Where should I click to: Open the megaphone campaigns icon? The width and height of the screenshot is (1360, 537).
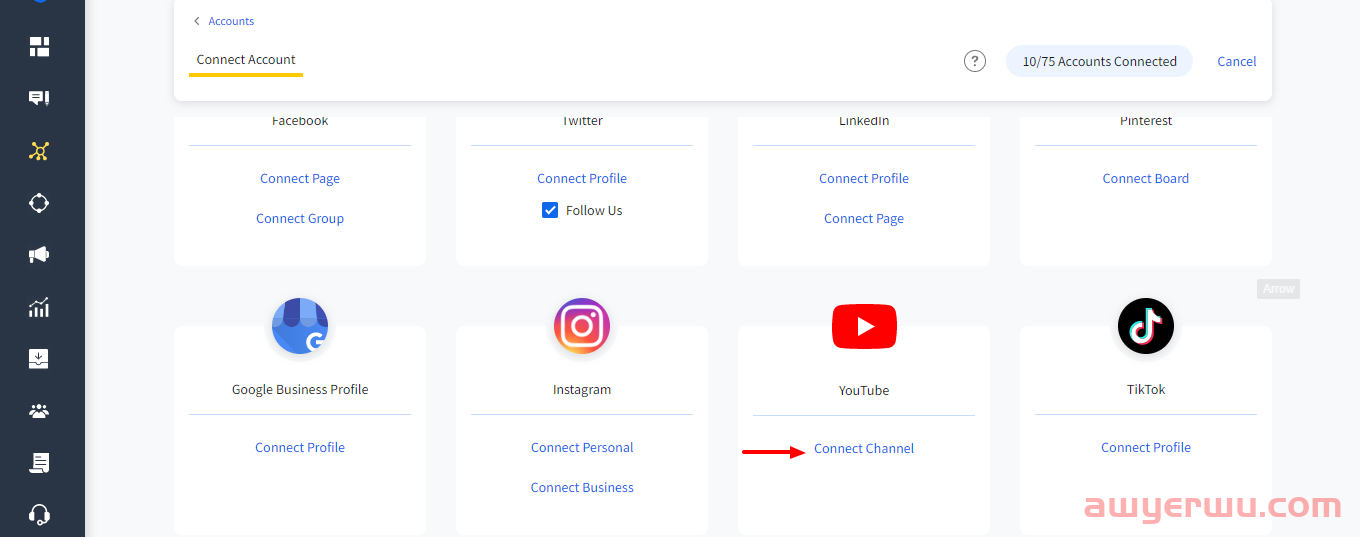pyautogui.click(x=39, y=255)
